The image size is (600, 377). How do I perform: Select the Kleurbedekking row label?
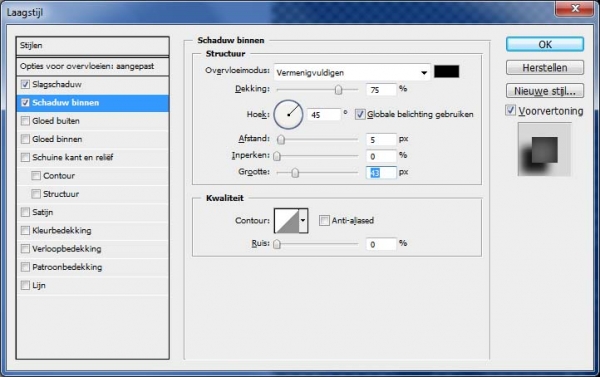point(62,230)
